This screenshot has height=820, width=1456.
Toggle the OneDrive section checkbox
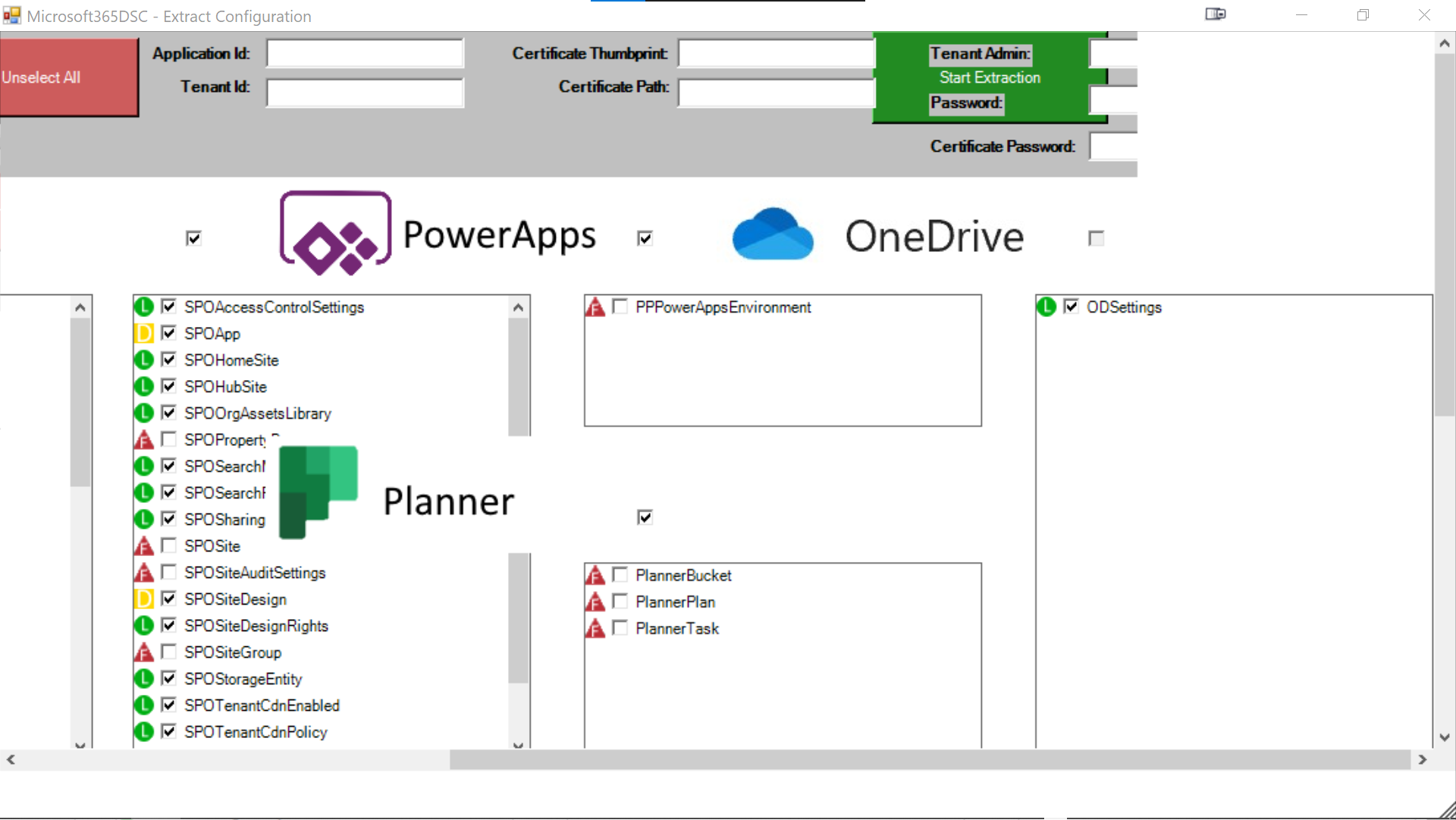tap(1096, 238)
